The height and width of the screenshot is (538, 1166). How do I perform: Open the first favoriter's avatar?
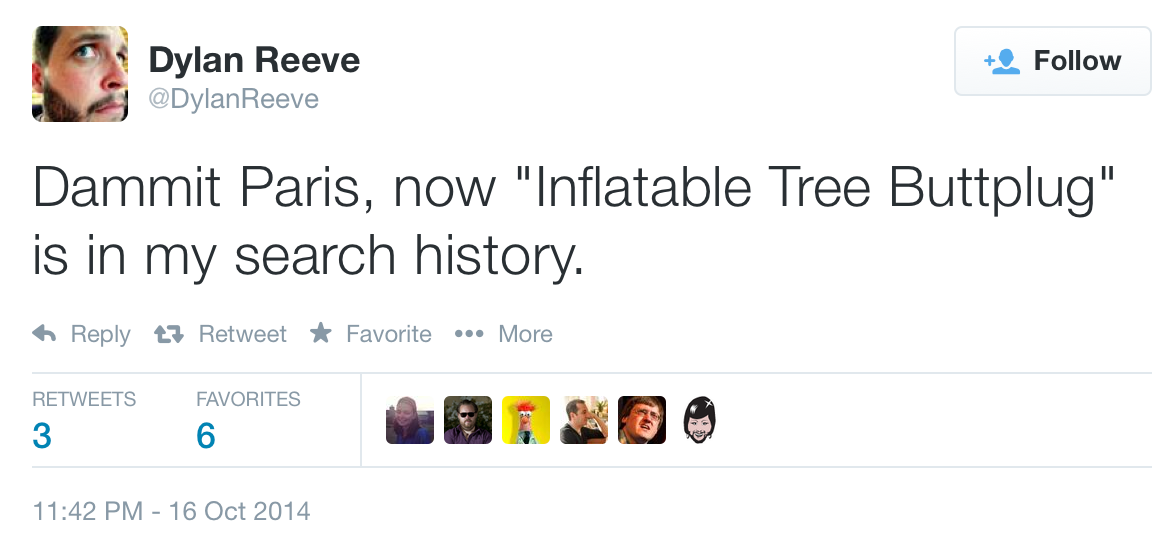410,420
